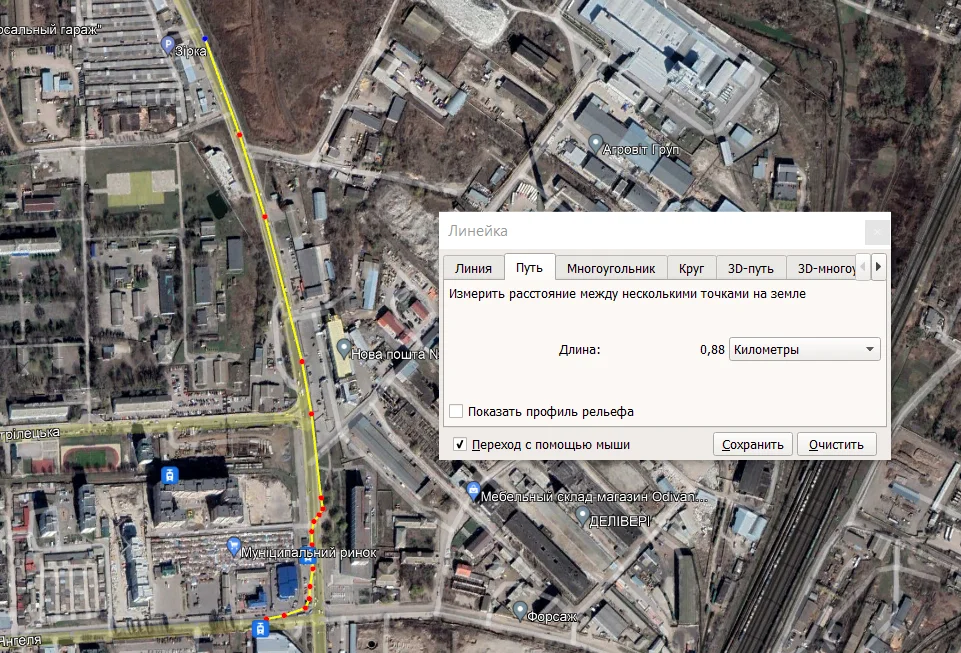Image resolution: width=961 pixels, height=653 pixels.
Task: Uncheck Переход с помощью мыши option
Action: pyautogui.click(x=460, y=444)
